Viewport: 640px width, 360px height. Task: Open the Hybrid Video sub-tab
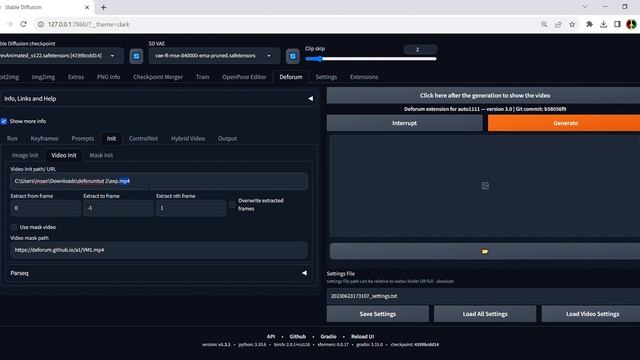coord(188,138)
